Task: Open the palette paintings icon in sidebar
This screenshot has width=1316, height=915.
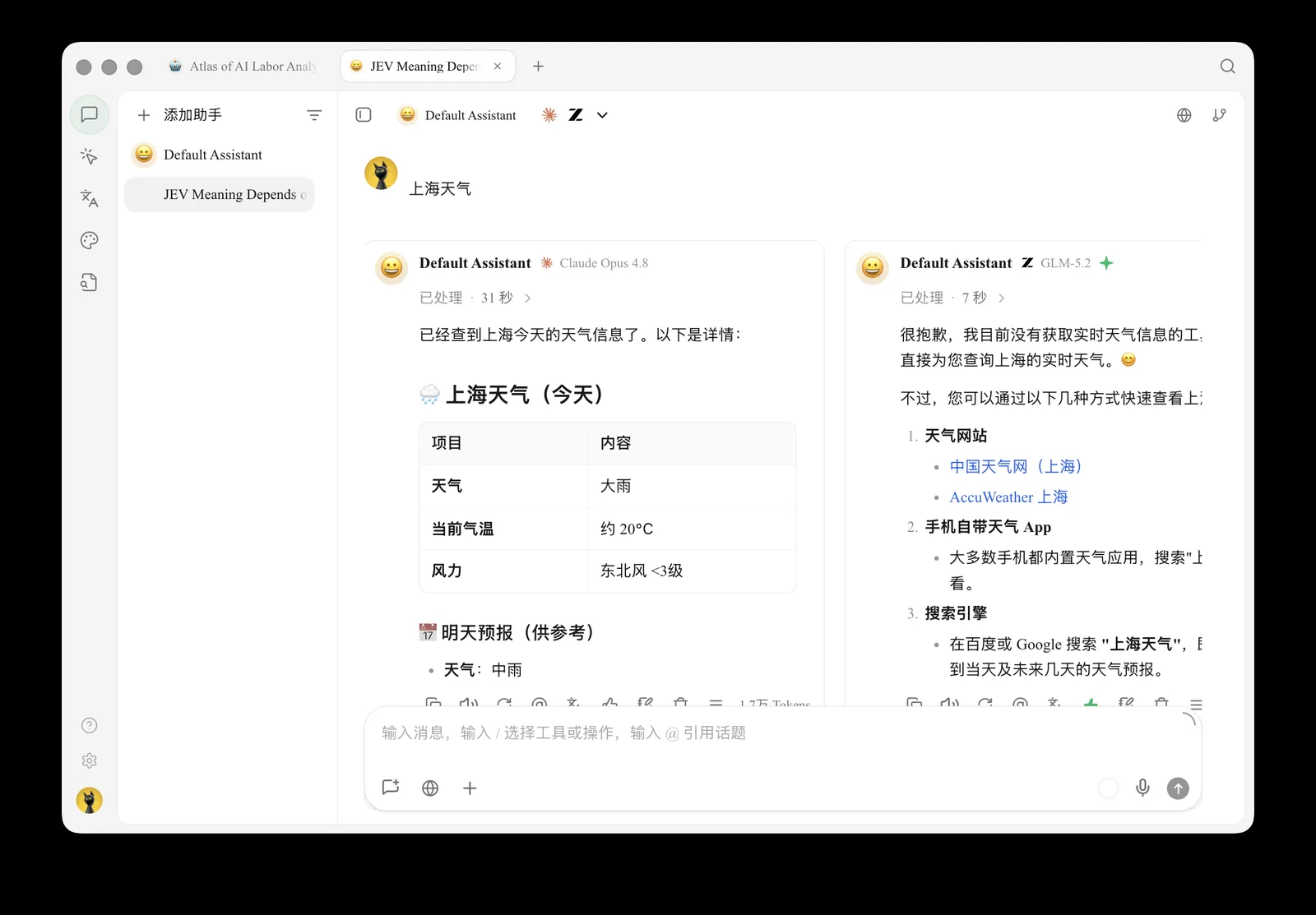Action: [x=90, y=240]
